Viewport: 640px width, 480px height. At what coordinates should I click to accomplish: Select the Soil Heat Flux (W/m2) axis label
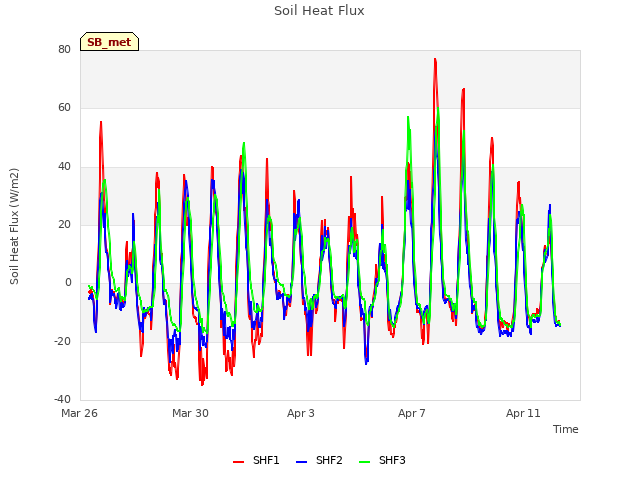point(14,226)
